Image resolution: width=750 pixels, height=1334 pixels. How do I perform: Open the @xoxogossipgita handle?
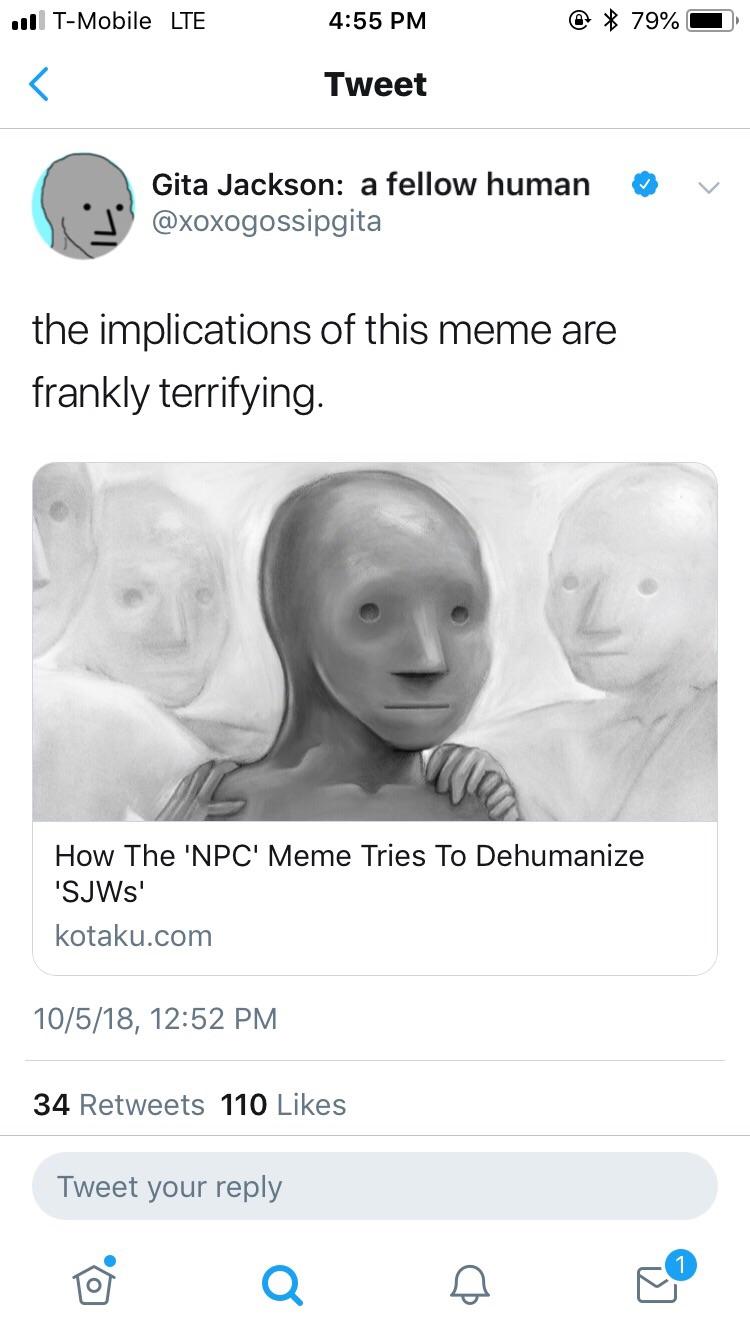266,221
